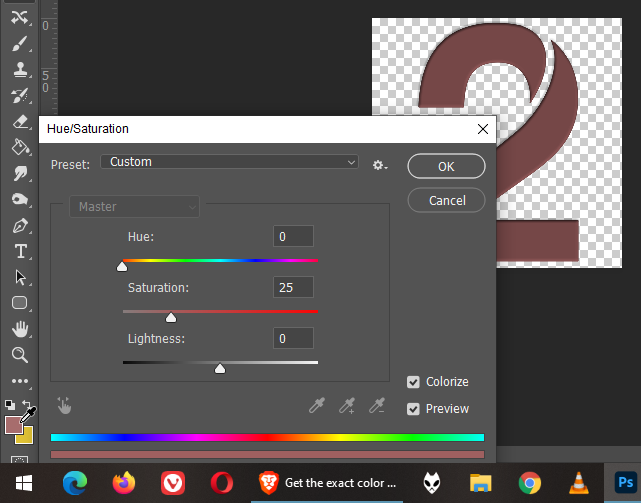The width and height of the screenshot is (641, 503).
Task: Select the Type tool
Action: click(x=20, y=251)
